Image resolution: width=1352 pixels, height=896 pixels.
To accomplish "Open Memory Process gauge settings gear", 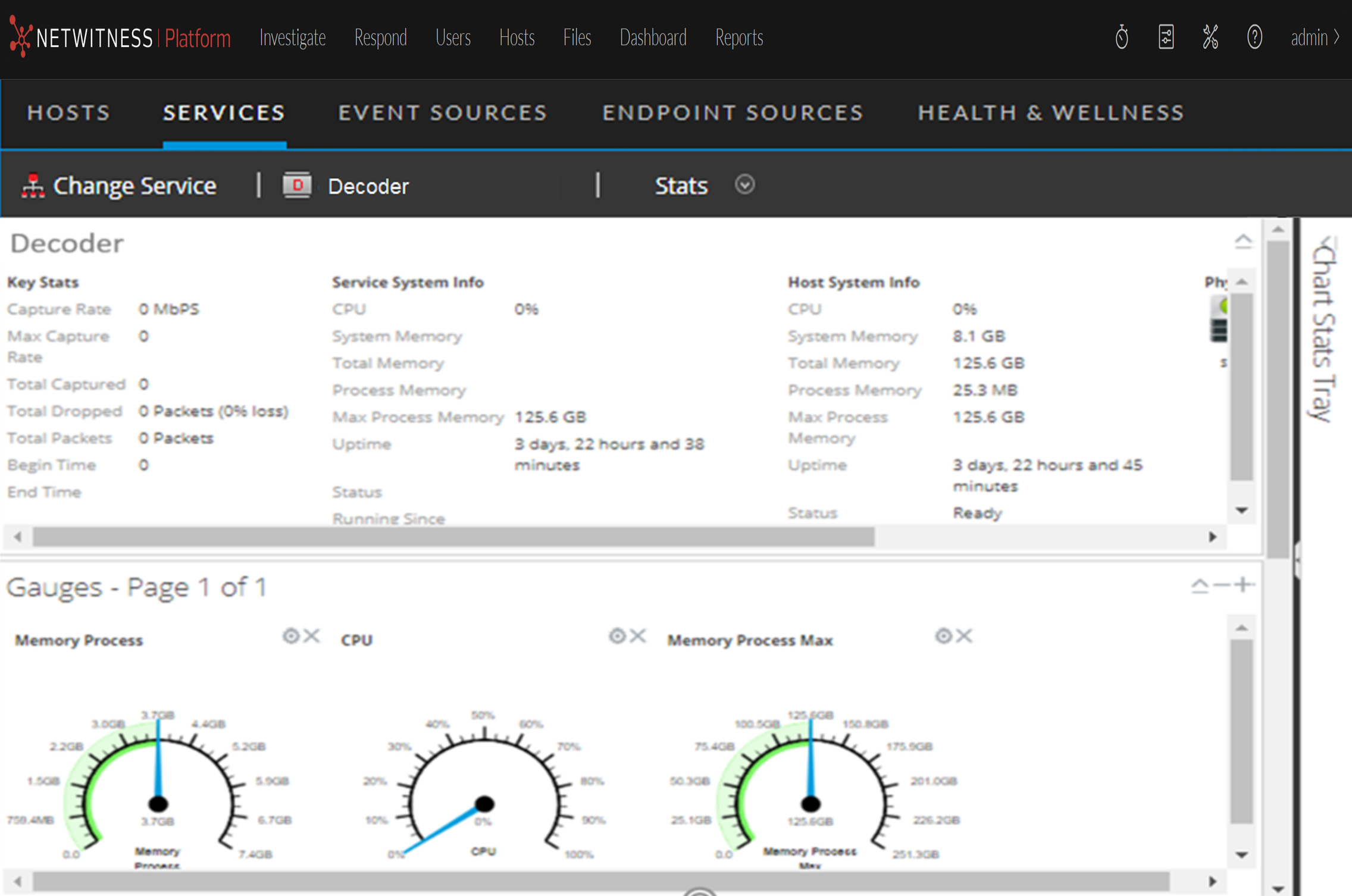I will 290,636.
